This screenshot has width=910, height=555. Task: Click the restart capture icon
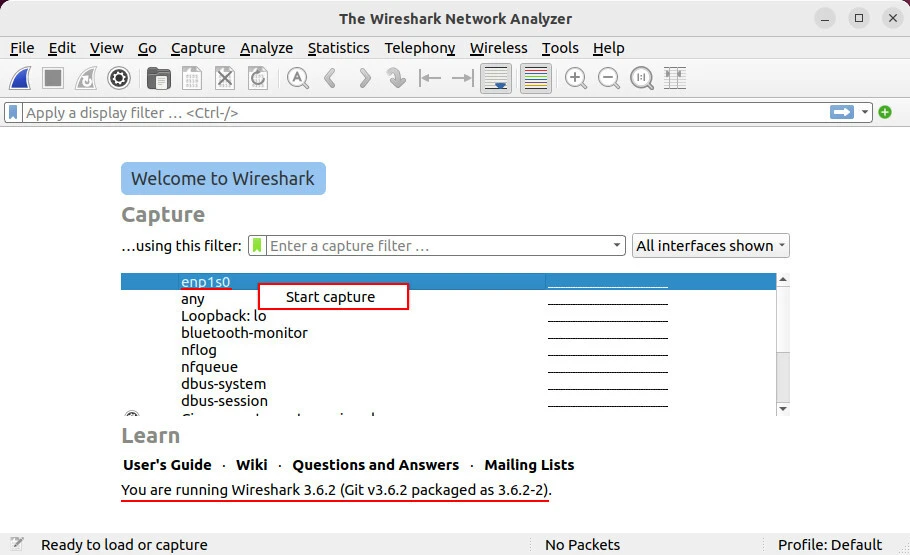[86, 78]
